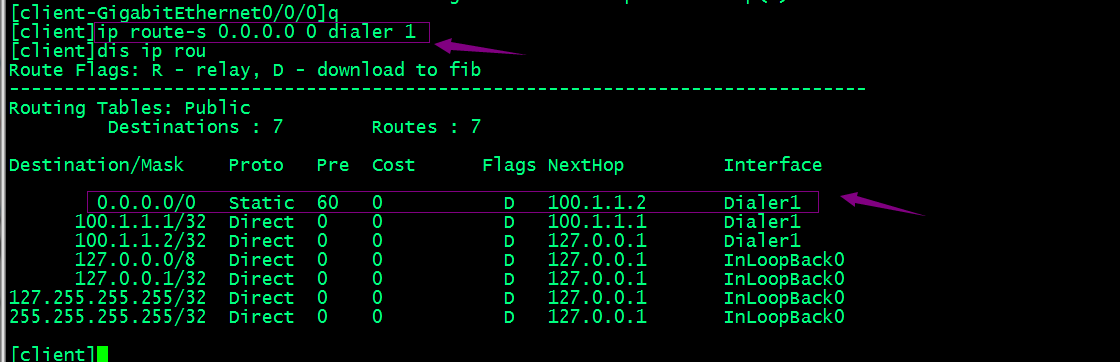Click the 'Routing Tables: Public' line
This screenshot has height=362, width=1120.
129,109
